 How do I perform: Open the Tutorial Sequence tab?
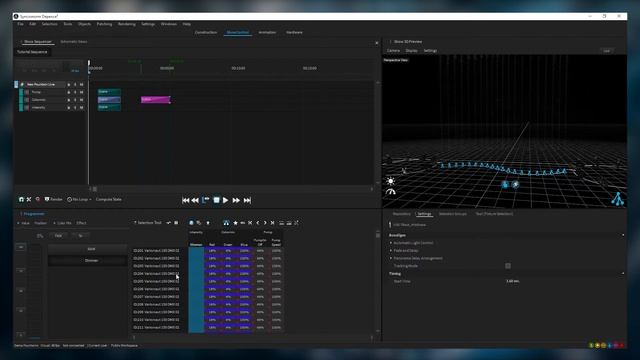click(x=32, y=52)
